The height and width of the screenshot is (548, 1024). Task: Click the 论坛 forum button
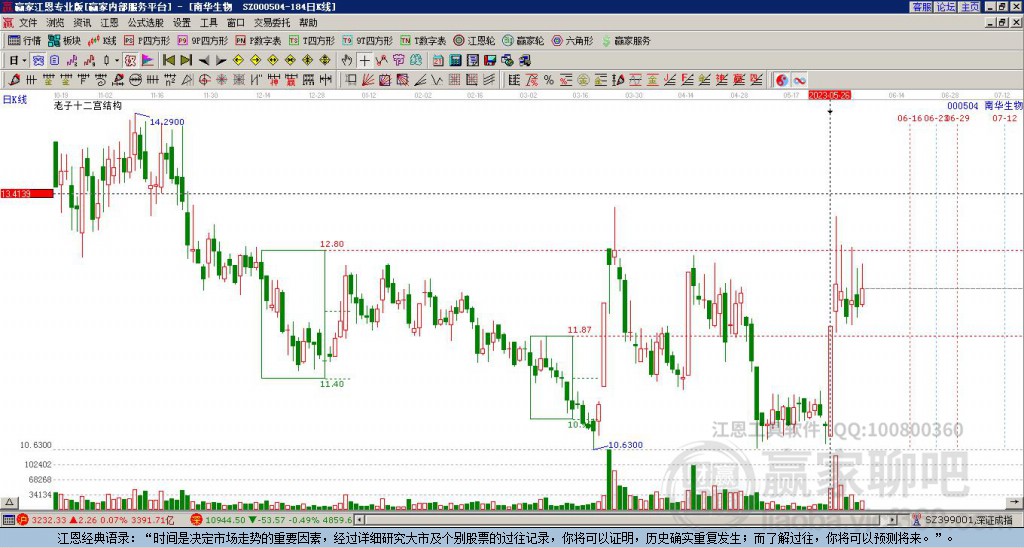[x=946, y=7]
